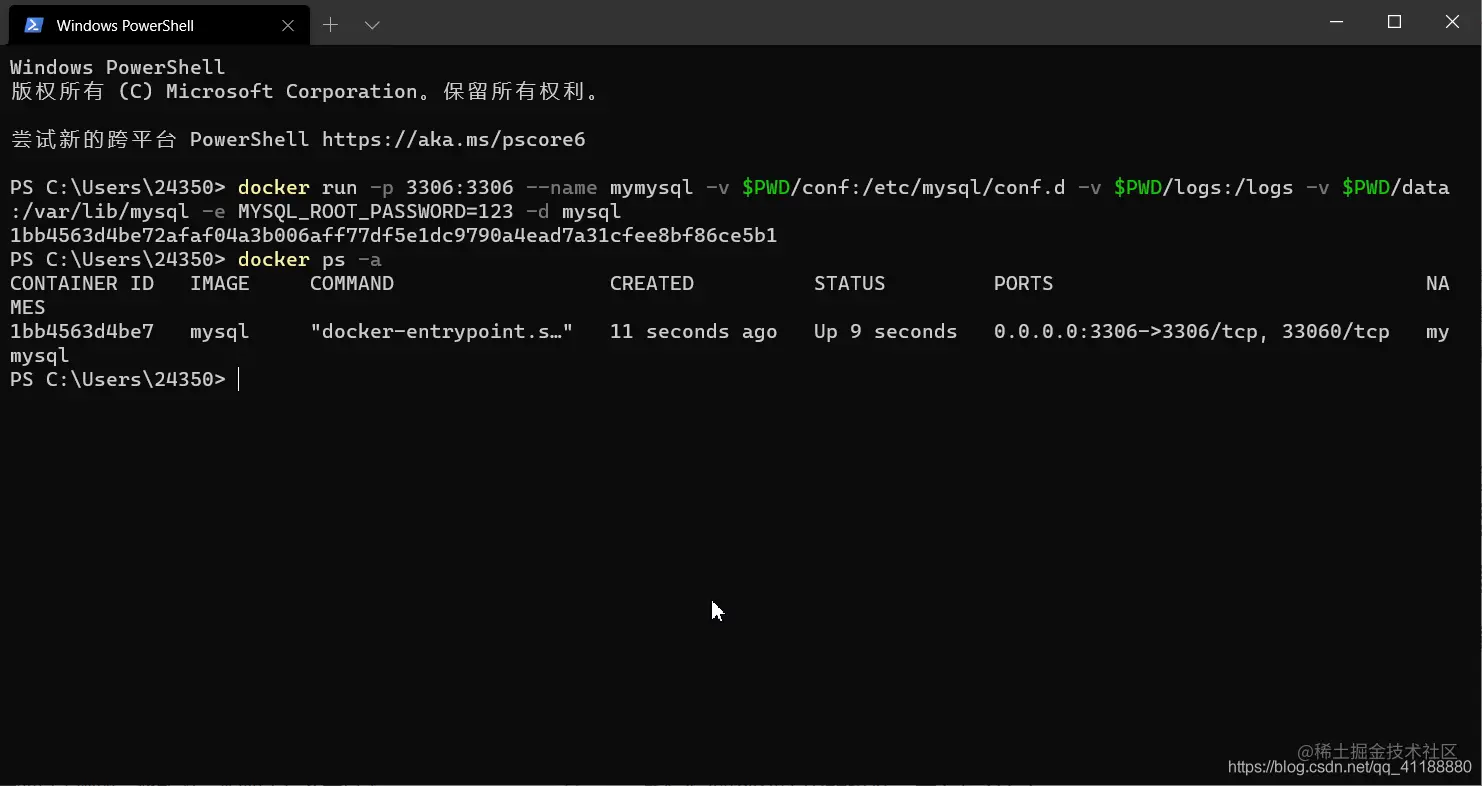Click "Windows PowerShell" banner text in terminal
The image size is (1482, 786).
[118, 68]
